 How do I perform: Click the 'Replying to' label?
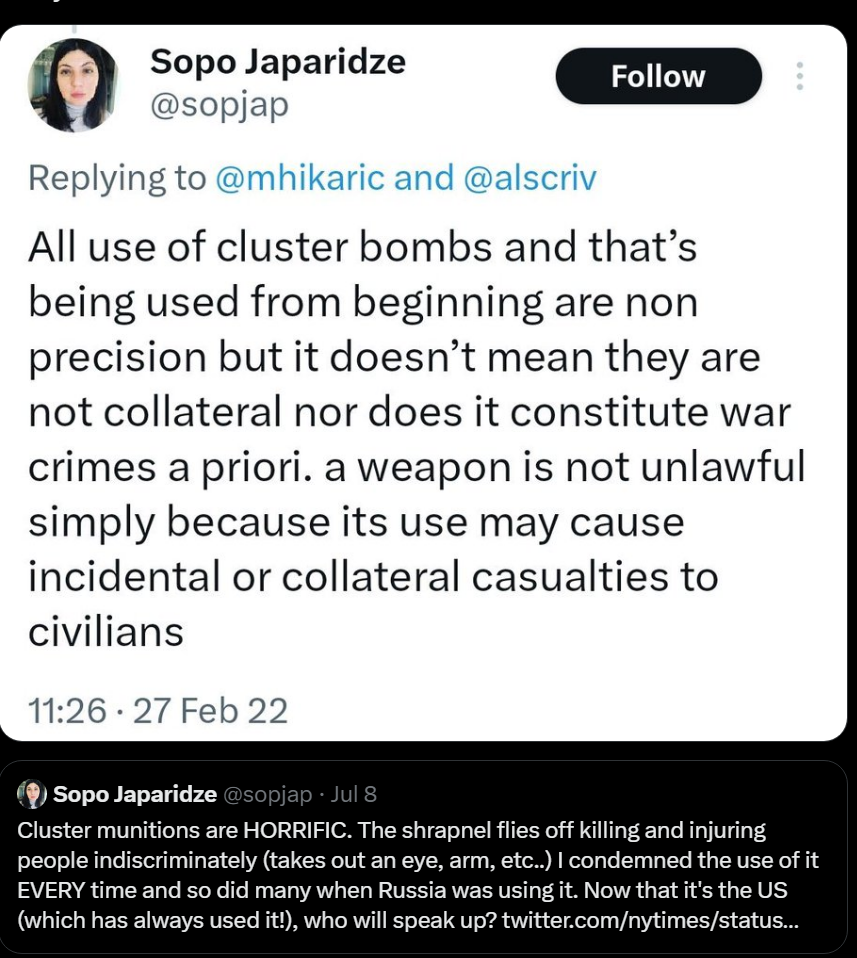coord(117,178)
